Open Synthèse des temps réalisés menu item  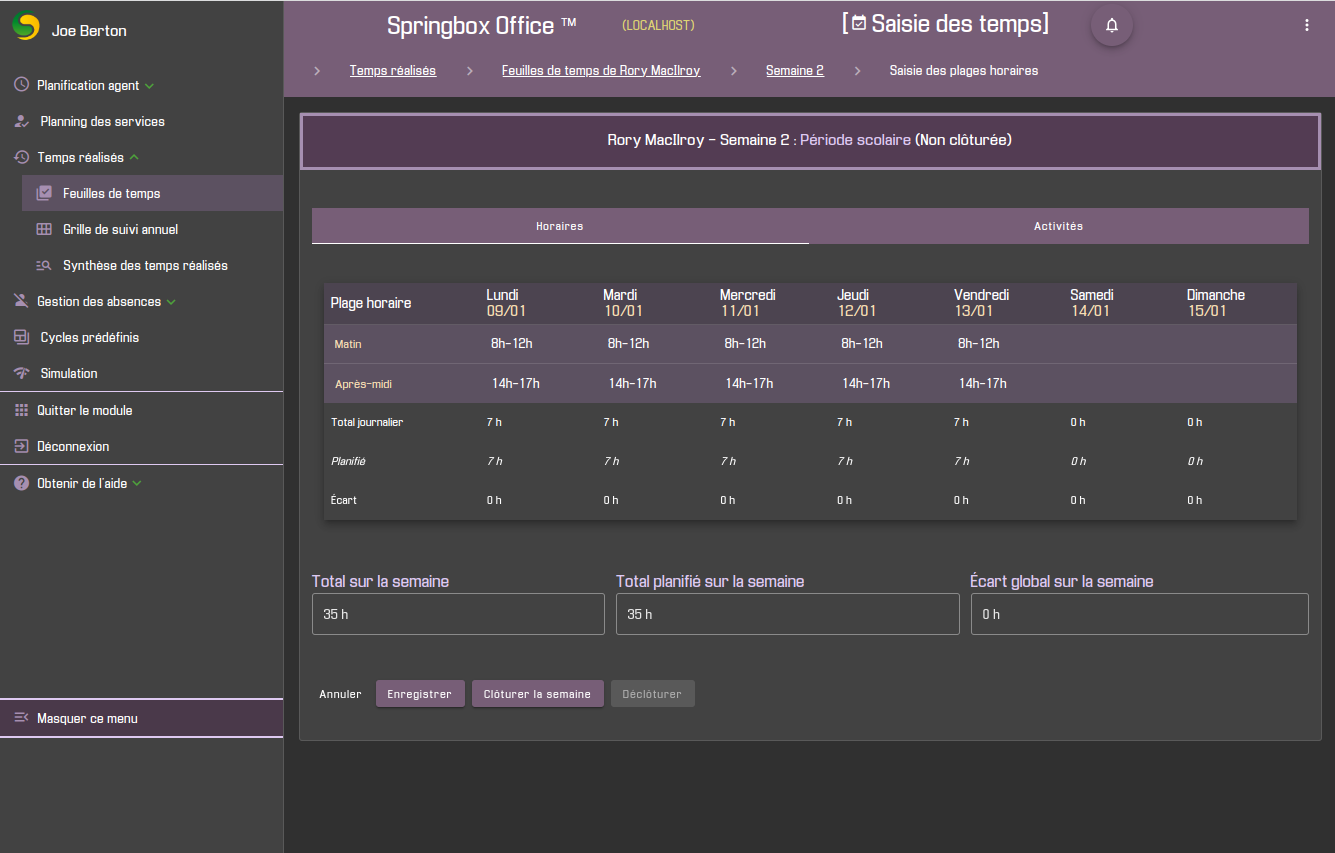tap(152, 265)
